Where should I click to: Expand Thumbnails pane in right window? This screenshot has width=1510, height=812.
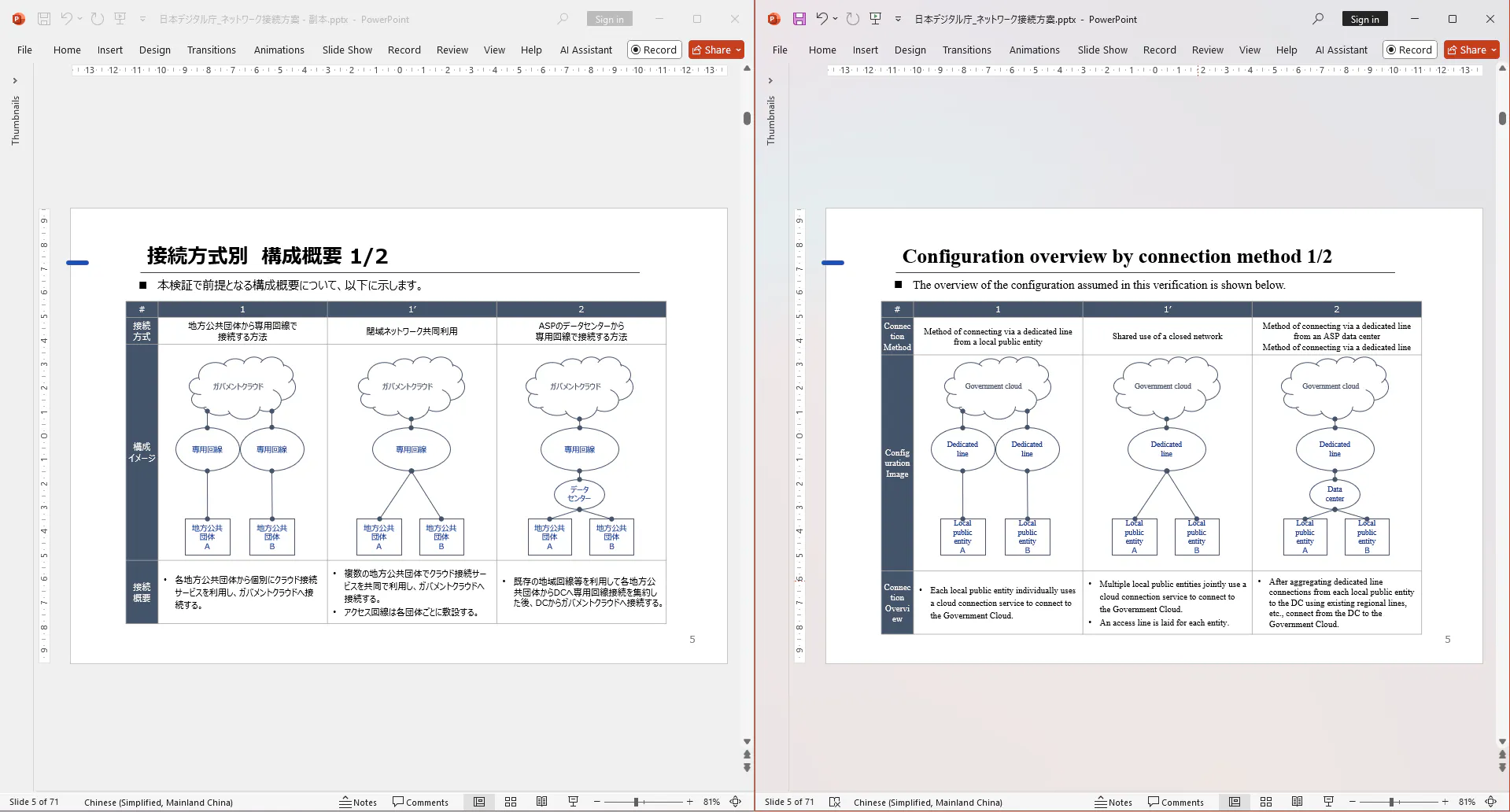click(x=770, y=80)
